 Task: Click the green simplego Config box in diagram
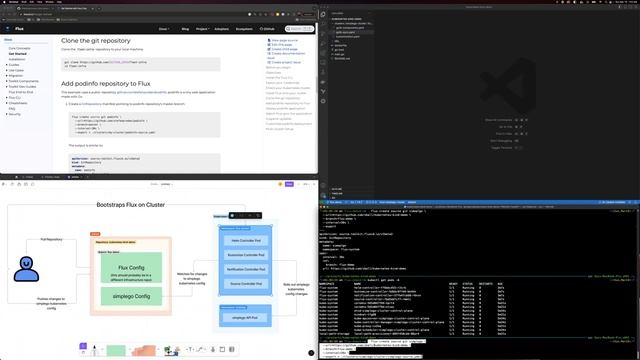tap(131, 296)
